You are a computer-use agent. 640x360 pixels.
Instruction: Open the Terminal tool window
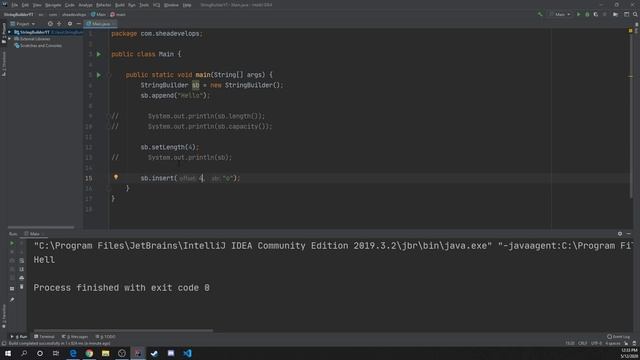pyautogui.click(x=44, y=337)
